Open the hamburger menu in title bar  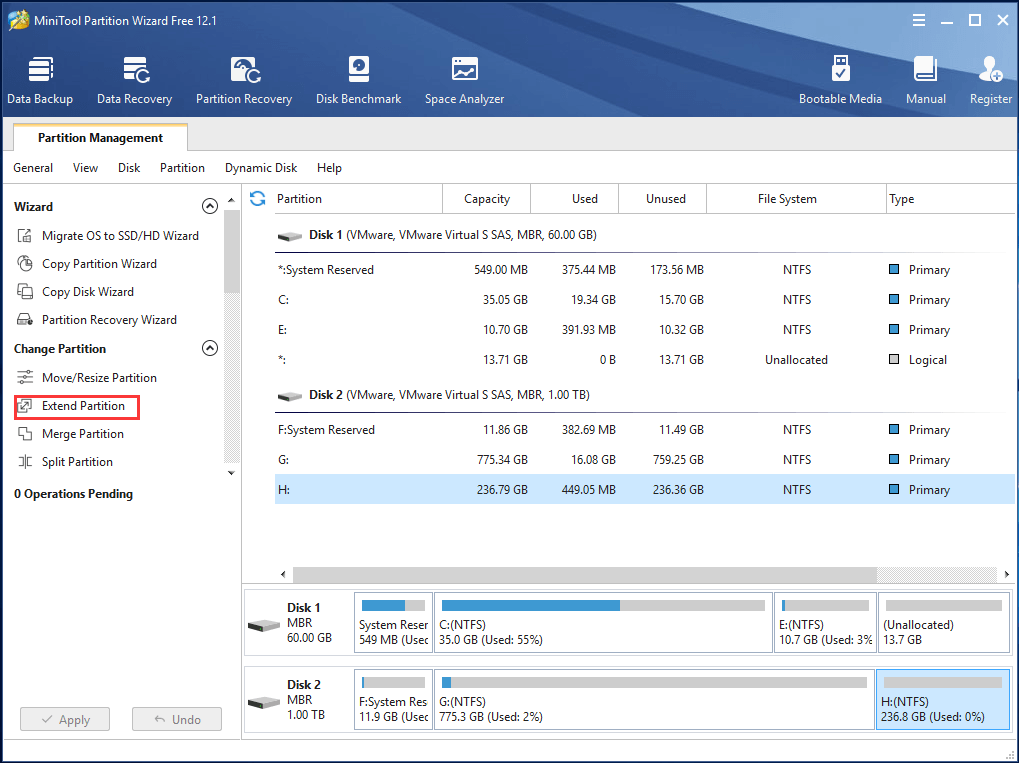919,20
